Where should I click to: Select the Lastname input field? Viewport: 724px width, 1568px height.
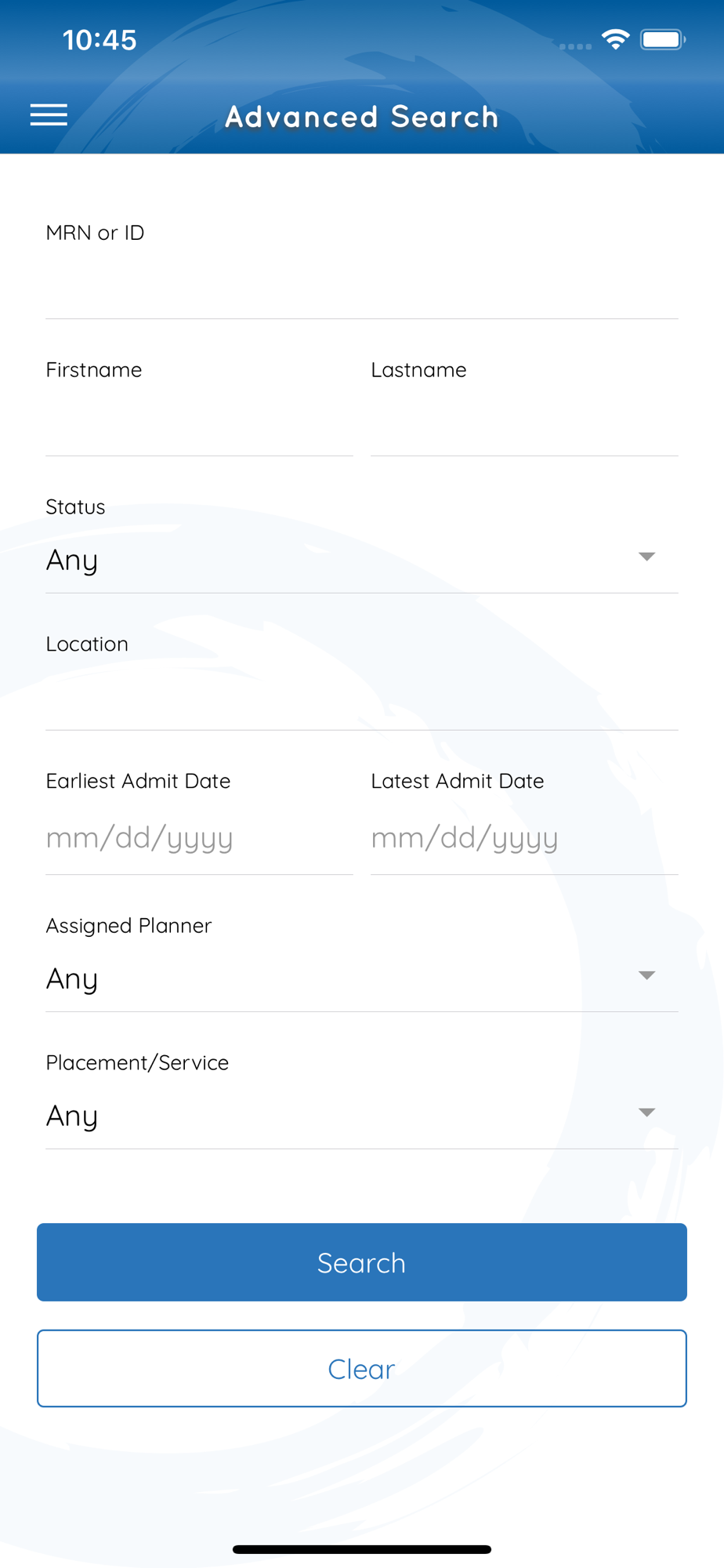[x=524, y=423]
